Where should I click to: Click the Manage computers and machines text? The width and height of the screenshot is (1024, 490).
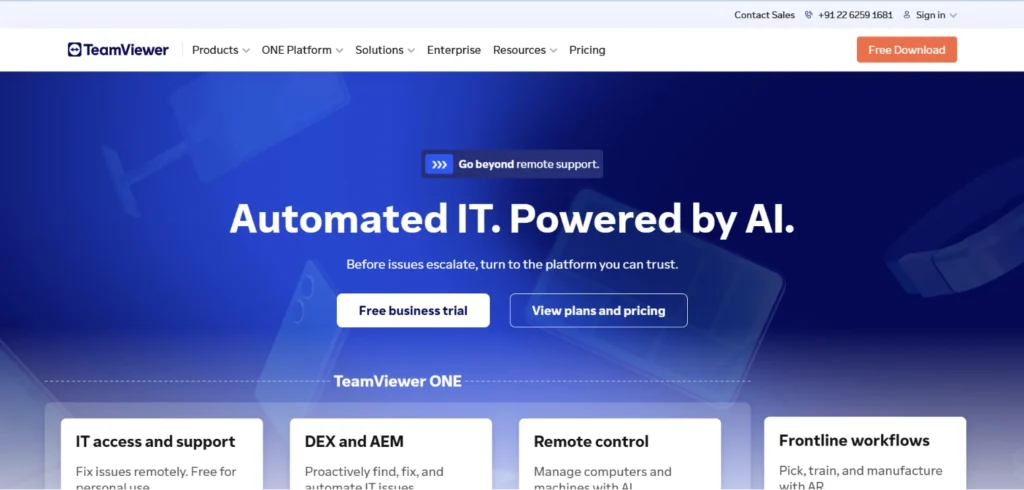pyautogui.click(x=602, y=478)
